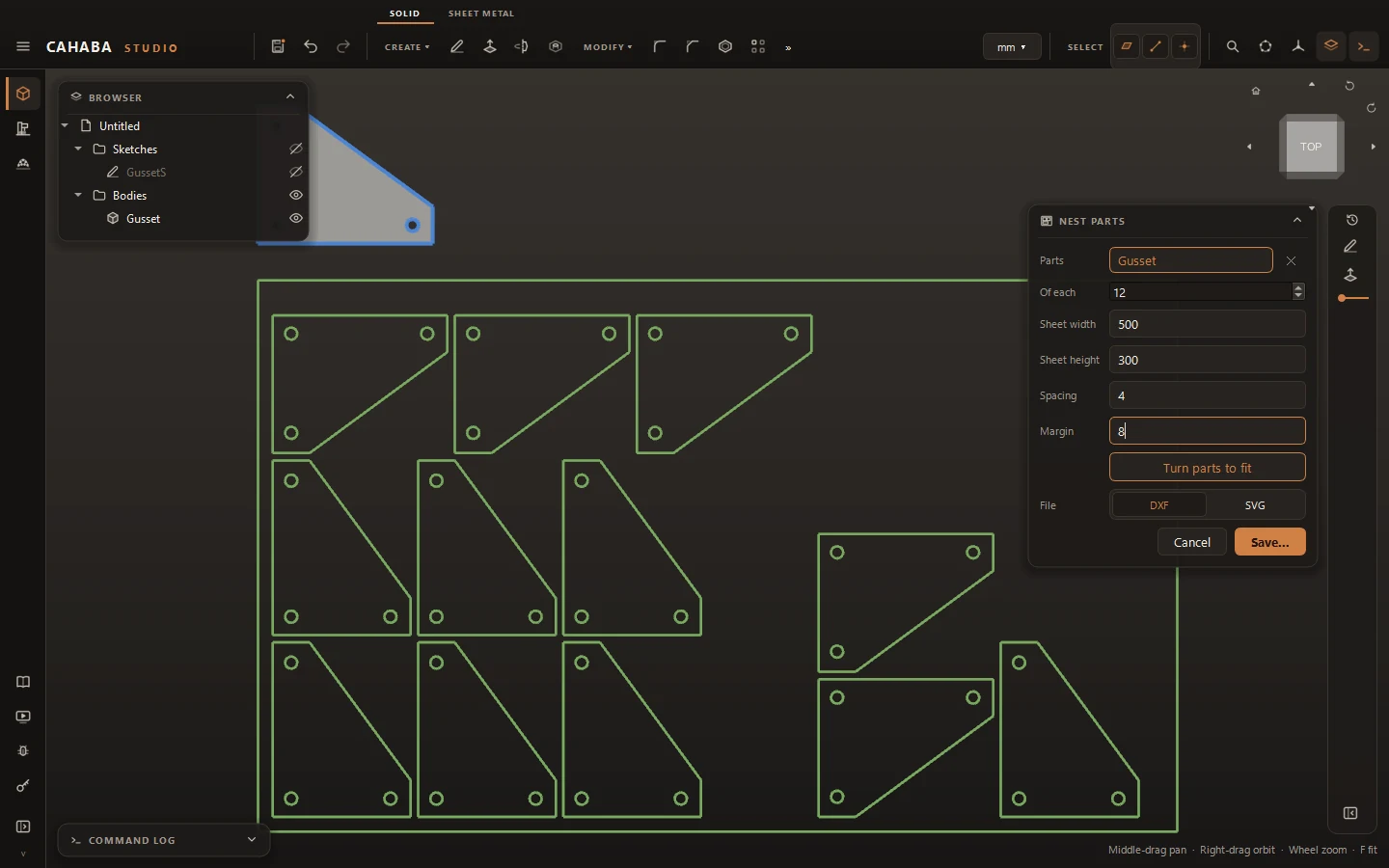The image size is (1389, 868).
Task: Toggle face selection filter
Action: 1127,46
